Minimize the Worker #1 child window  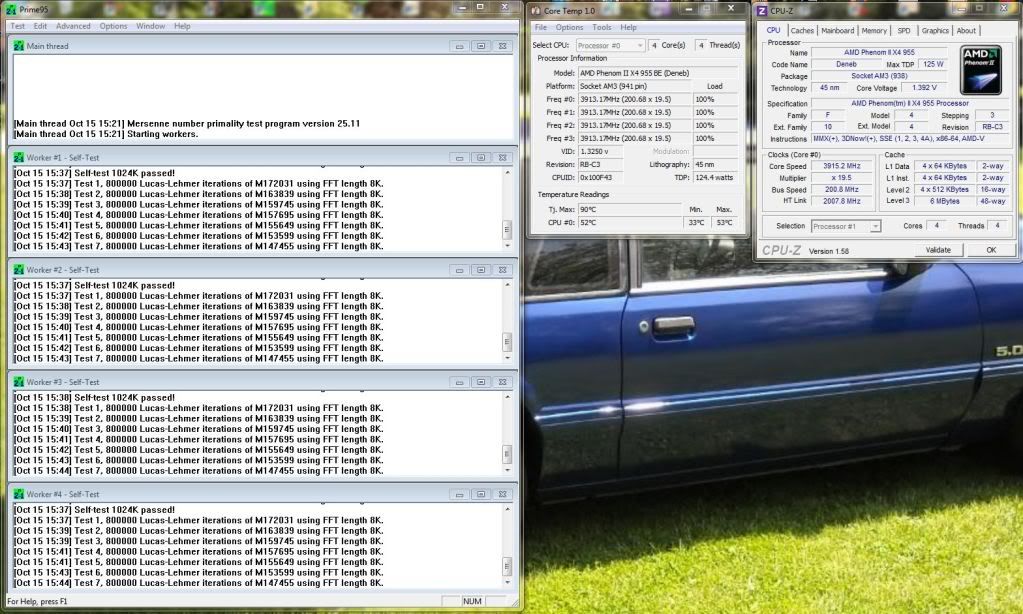pos(459,157)
